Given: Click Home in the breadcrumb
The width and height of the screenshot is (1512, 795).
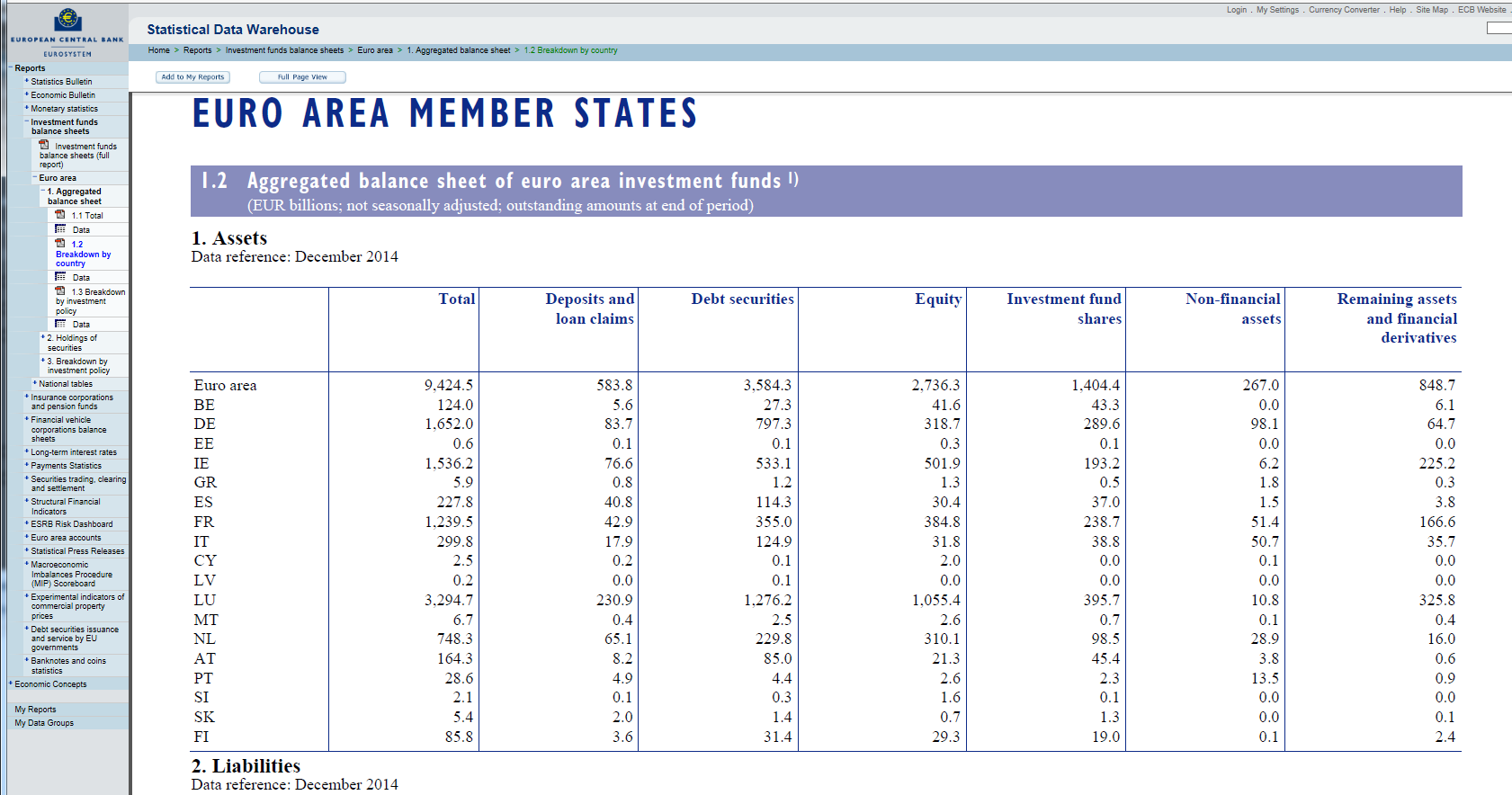Looking at the screenshot, I should pos(159,50).
